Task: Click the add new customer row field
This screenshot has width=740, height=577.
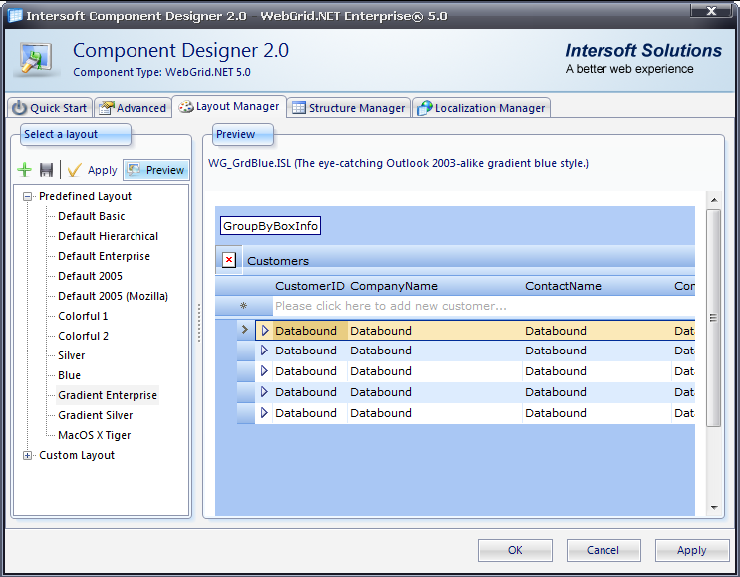Action: 484,306
